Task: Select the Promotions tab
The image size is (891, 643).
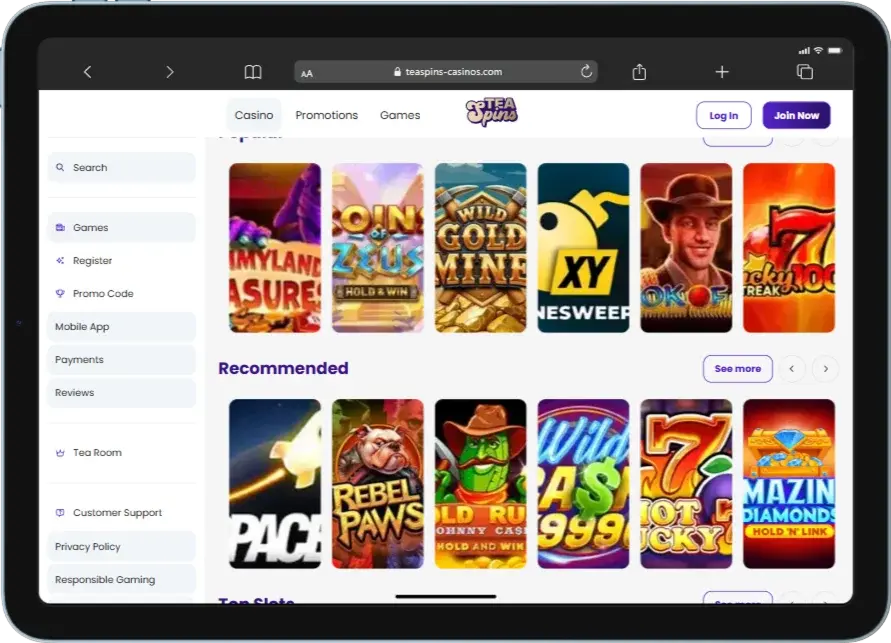Action: pos(326,114)
